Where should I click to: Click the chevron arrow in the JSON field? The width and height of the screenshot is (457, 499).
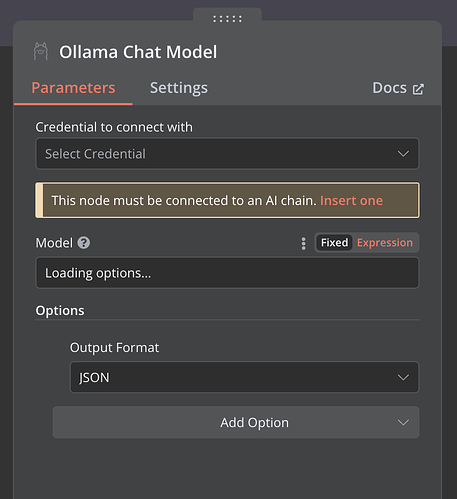(x=403, y=377)
